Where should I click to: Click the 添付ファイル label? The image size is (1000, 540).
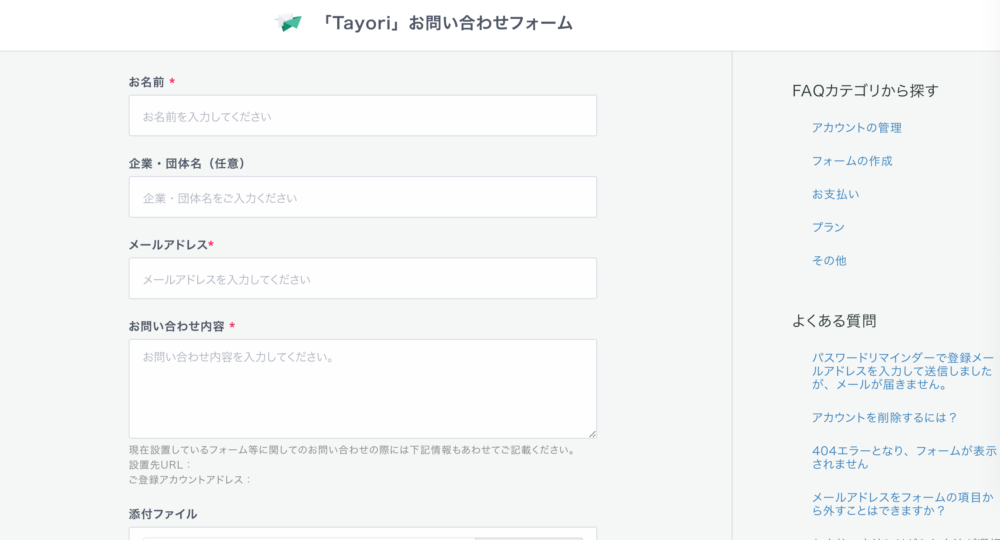(162, 514)
